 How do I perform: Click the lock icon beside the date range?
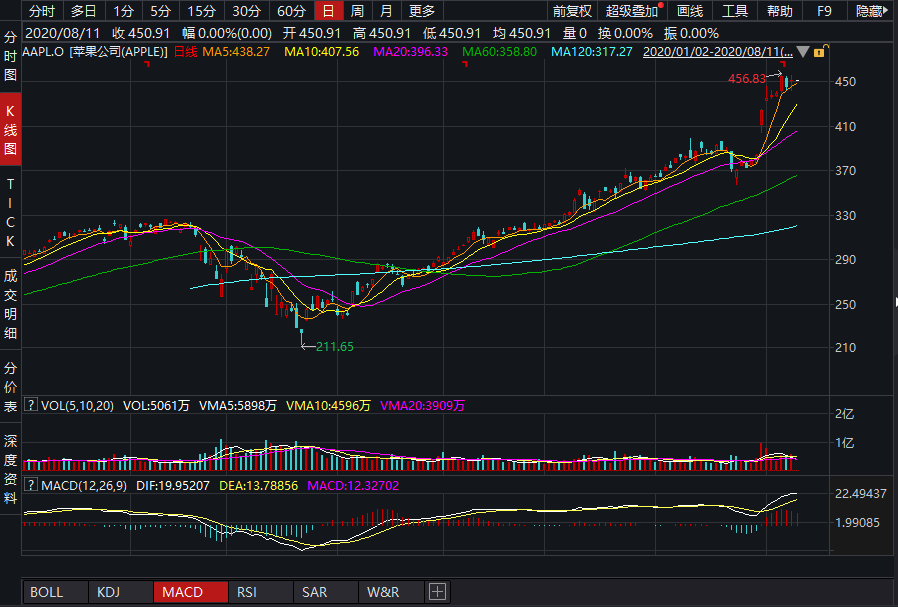point(820,51)
